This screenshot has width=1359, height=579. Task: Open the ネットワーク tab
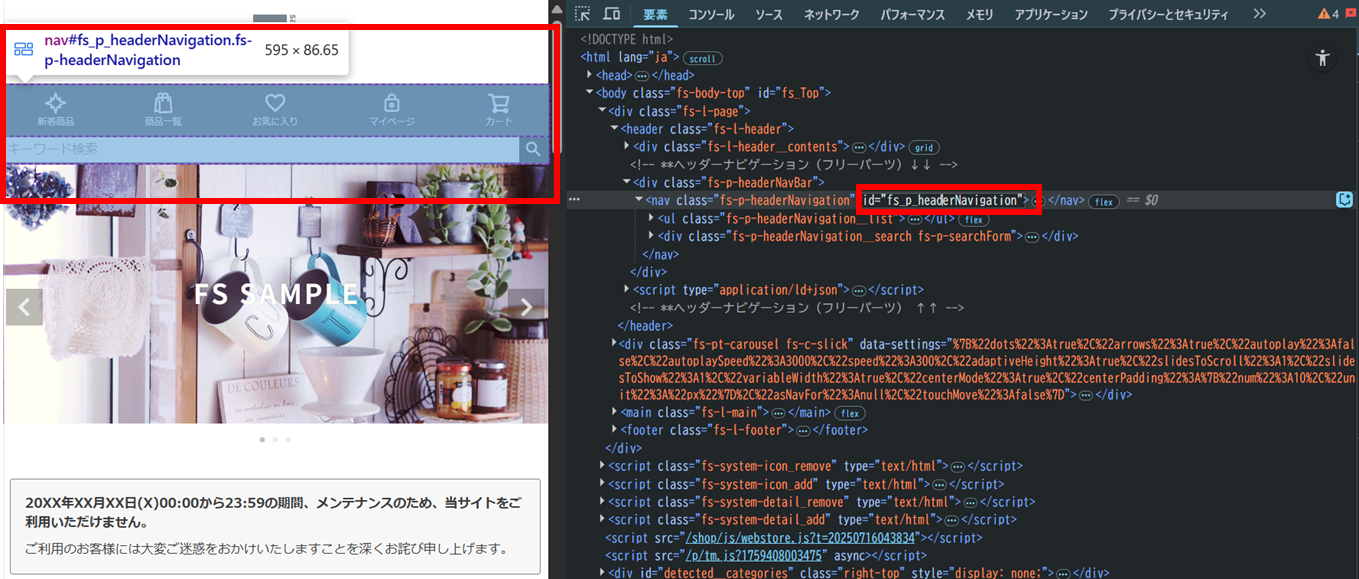pyautogui.click(x=831, y=14)
